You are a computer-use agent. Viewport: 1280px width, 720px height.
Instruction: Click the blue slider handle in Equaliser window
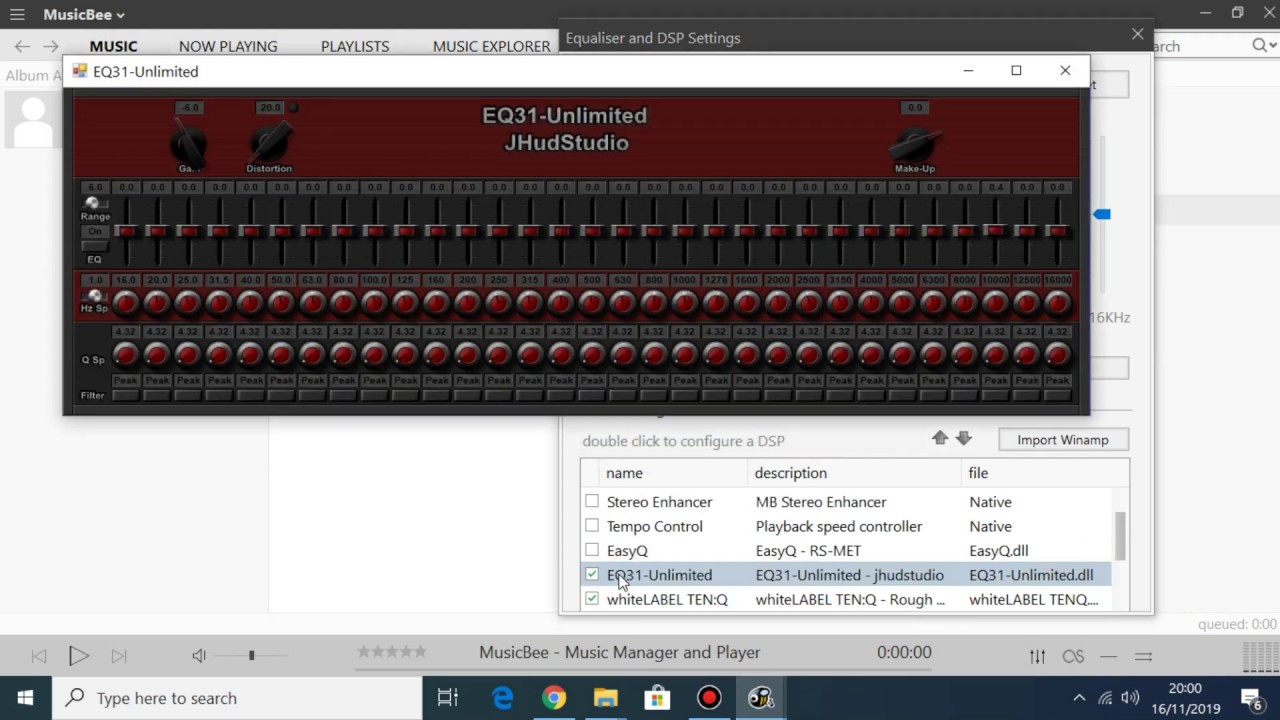(x=1101, y=214)
